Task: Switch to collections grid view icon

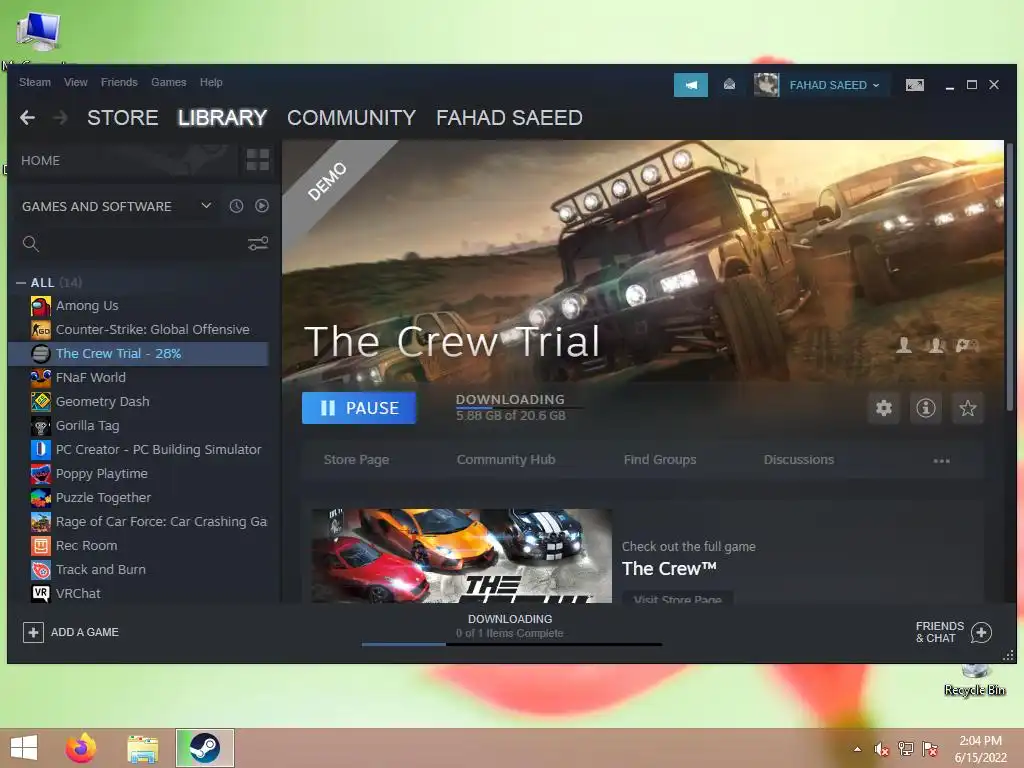Action: point(257,159)
